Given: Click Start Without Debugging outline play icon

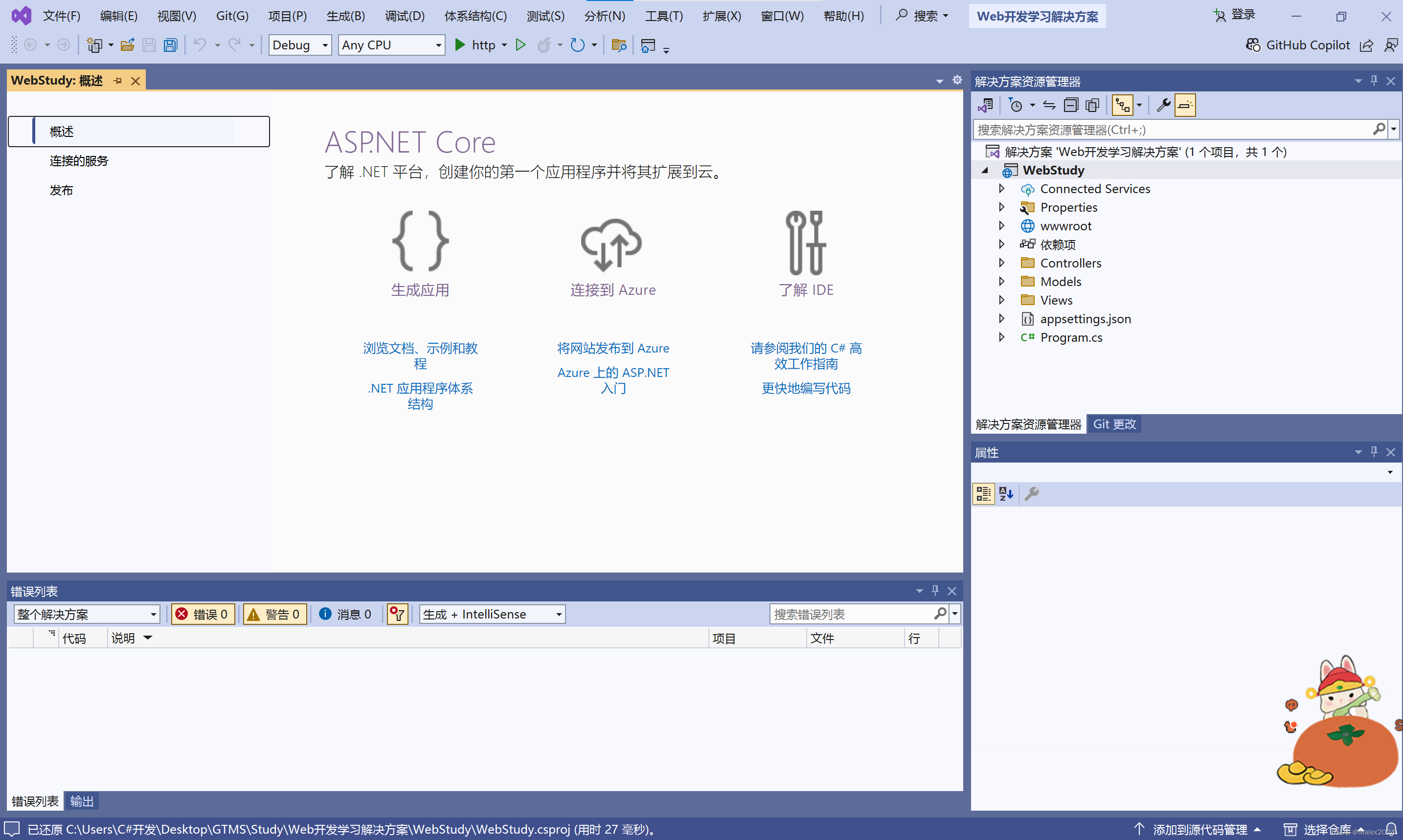Looking at the screenshot, I should [x=520, y=45].
